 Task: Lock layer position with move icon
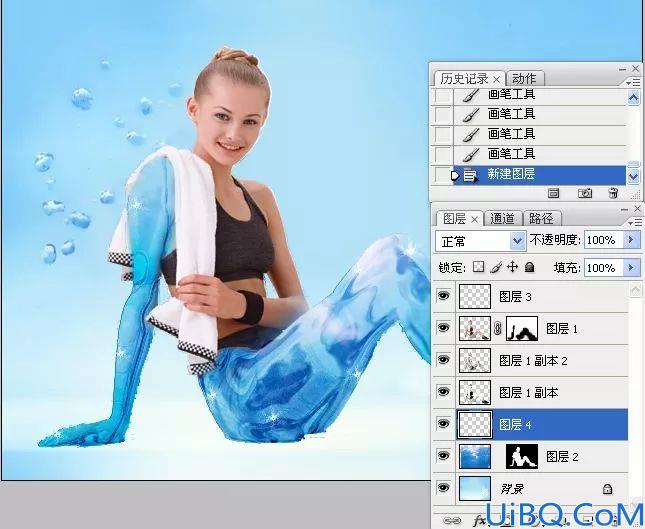[512, 267]
